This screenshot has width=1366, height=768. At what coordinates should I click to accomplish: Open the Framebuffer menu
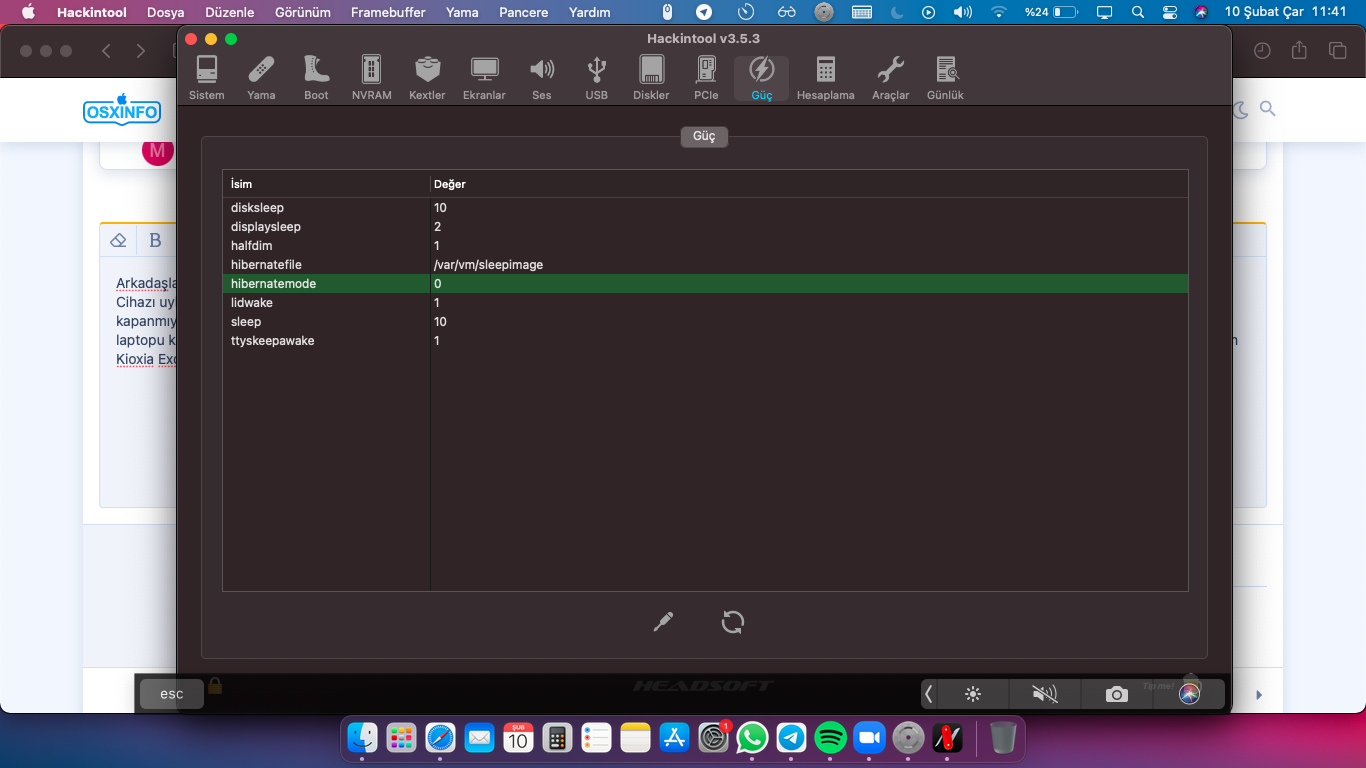(388, 12)
